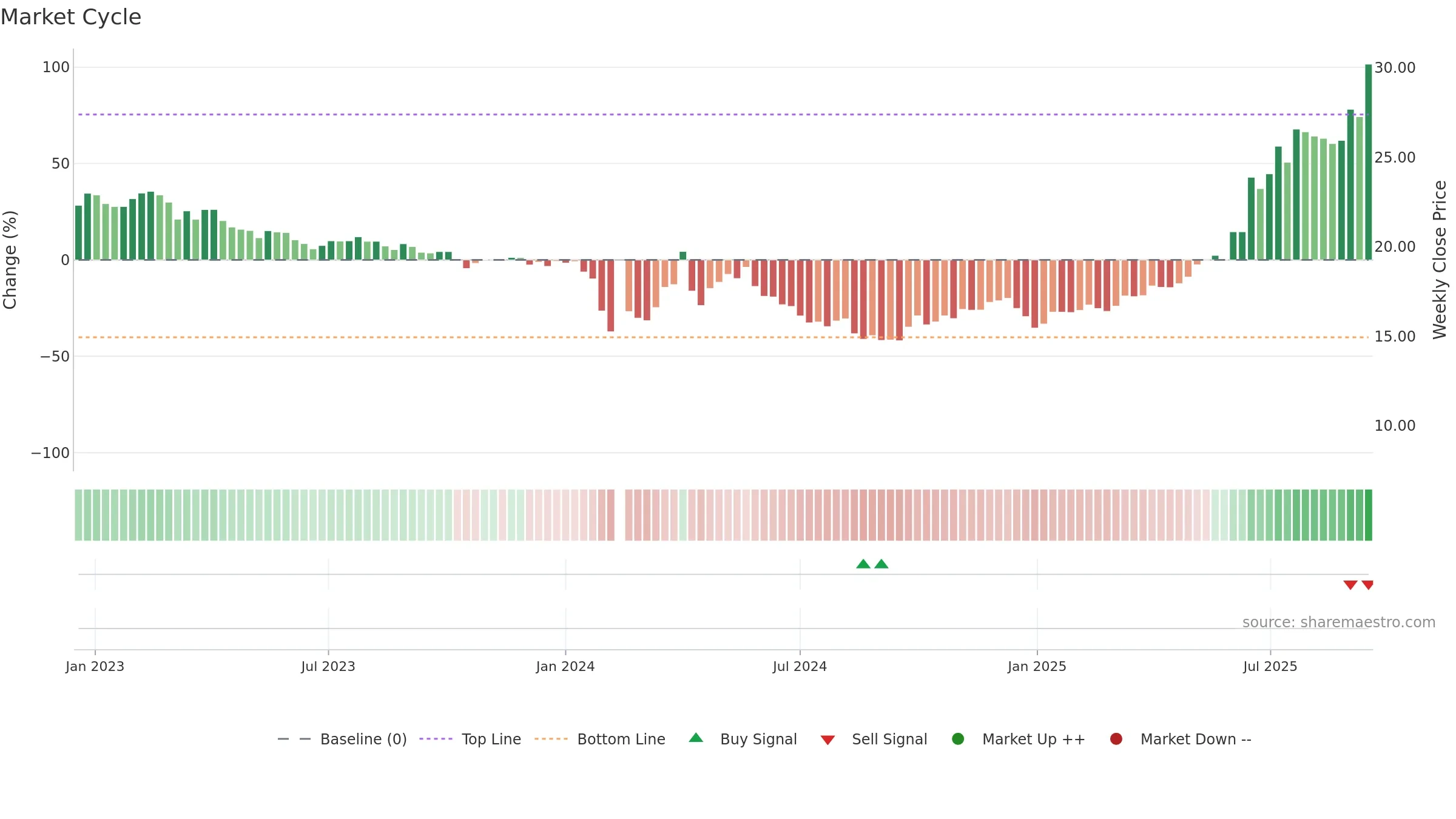This screenshot has height=819, width=1456.
Task: Click the 10.00 weekly close price tick
Action: 1395,426
